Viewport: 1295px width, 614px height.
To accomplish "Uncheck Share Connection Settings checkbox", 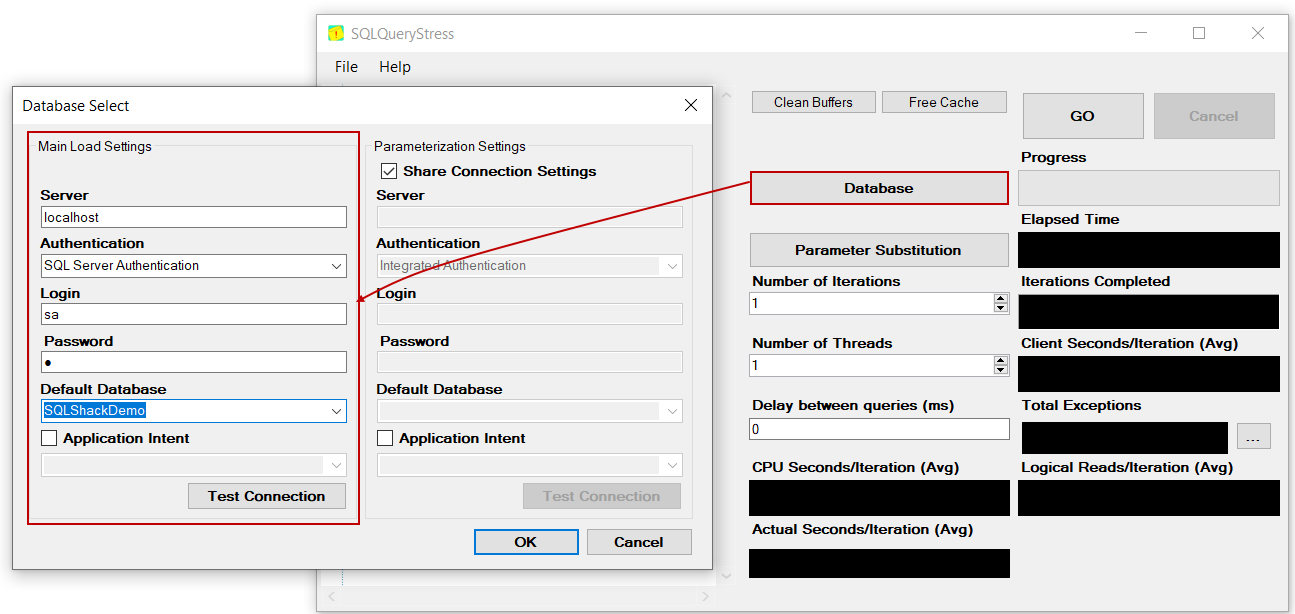I will pyautogui.click(x=389, y=171).
